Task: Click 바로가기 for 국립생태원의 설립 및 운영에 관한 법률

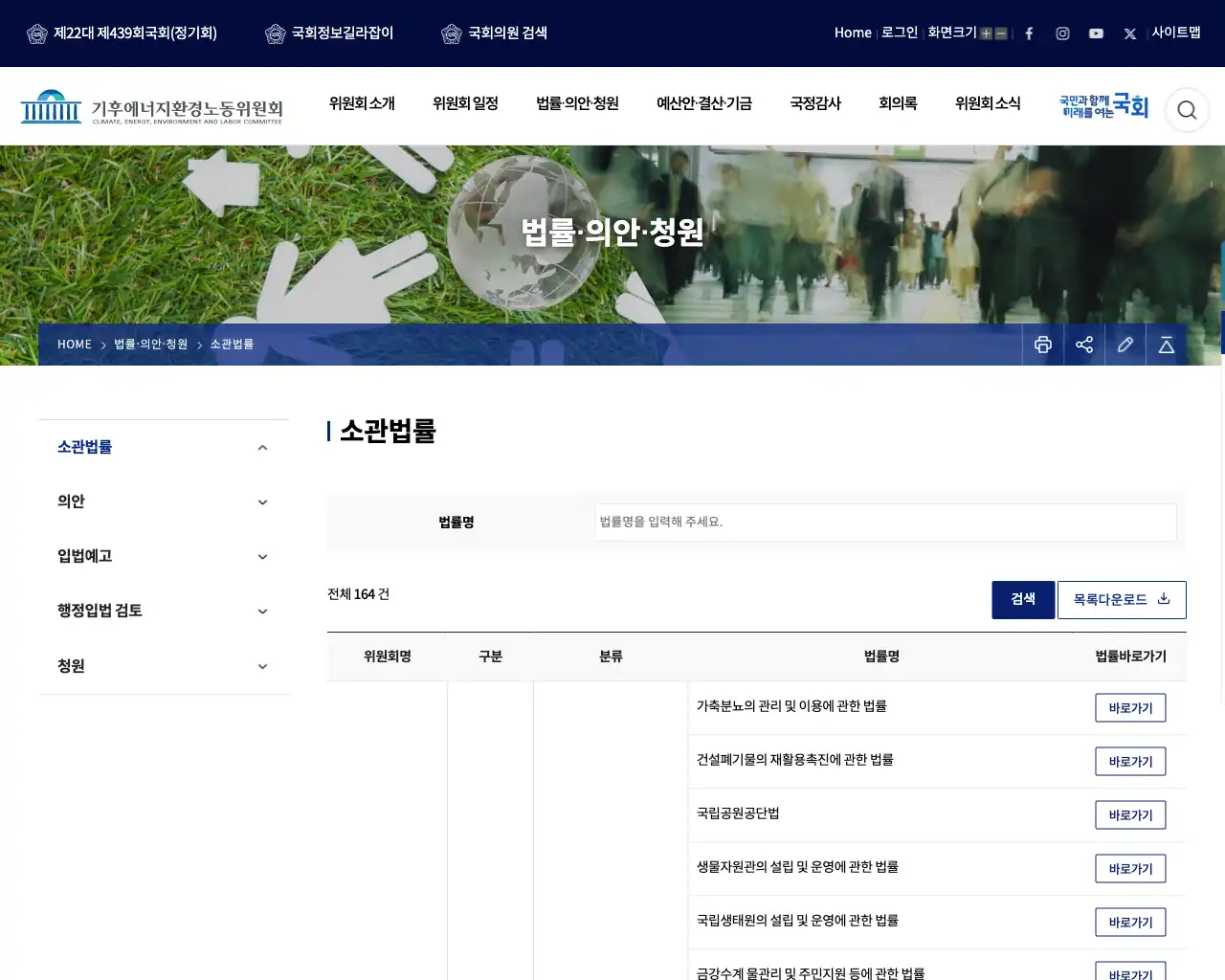Action: [1130, 923]
